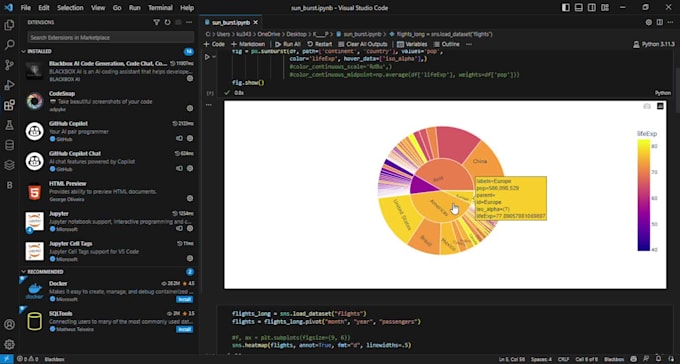Open the View menu
This screenshot has height=364, width=680.
pyautogui.click(x=98, y=8)
